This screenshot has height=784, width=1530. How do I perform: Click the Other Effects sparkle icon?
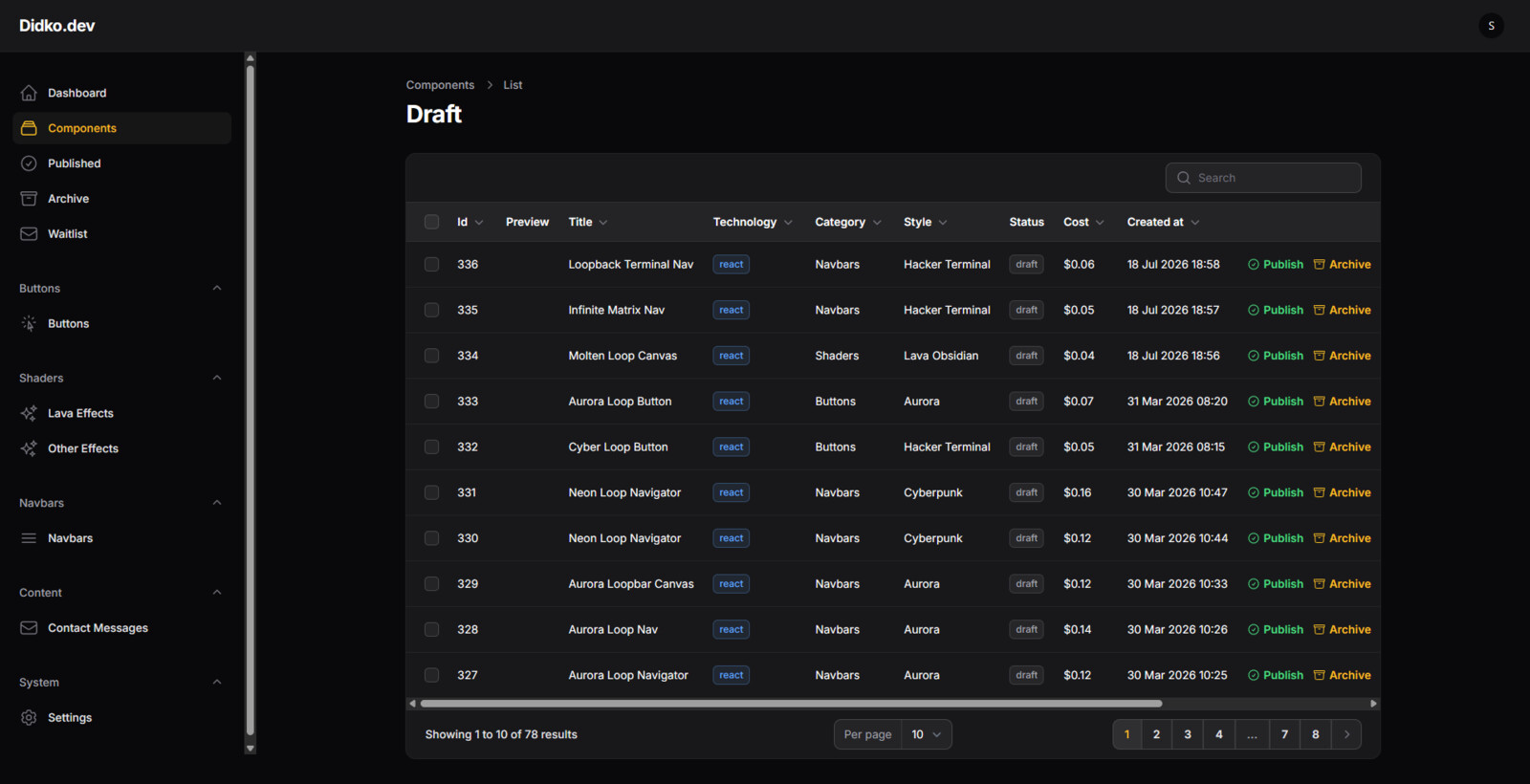(x=29, y=448)
